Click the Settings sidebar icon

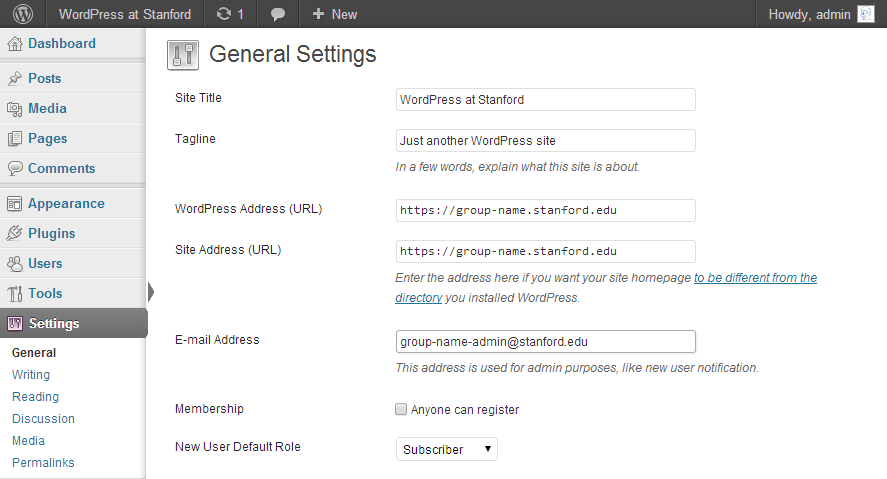coord(15,323)
